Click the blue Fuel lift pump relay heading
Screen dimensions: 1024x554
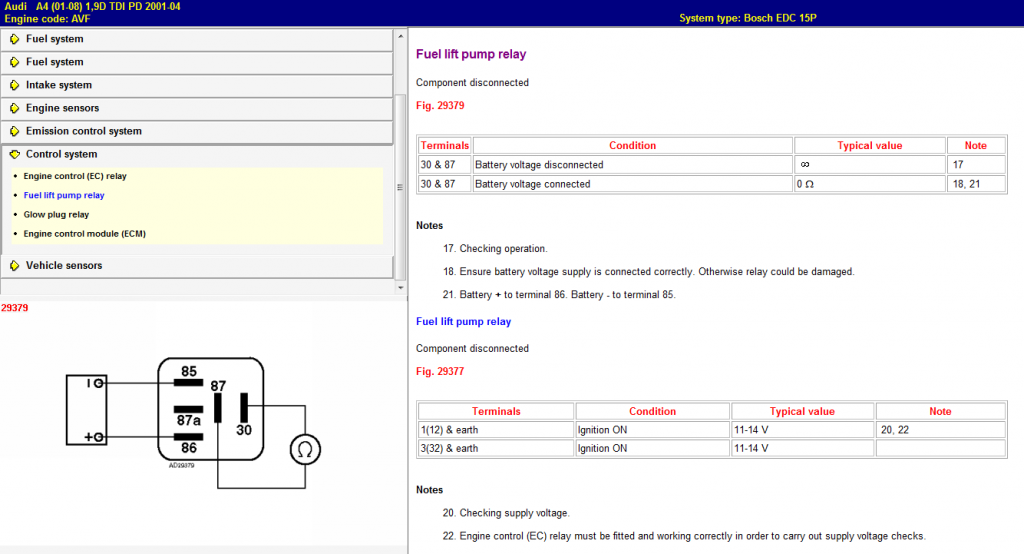pos(464,321)
